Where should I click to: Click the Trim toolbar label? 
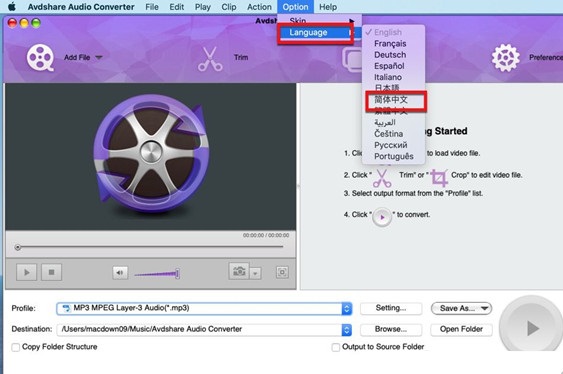241,57
